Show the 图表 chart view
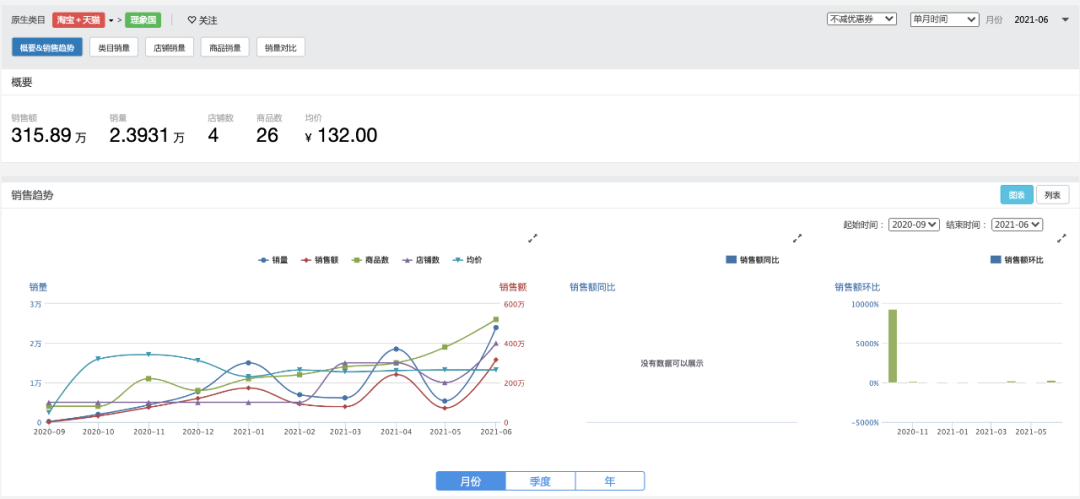 point(1017,195)
